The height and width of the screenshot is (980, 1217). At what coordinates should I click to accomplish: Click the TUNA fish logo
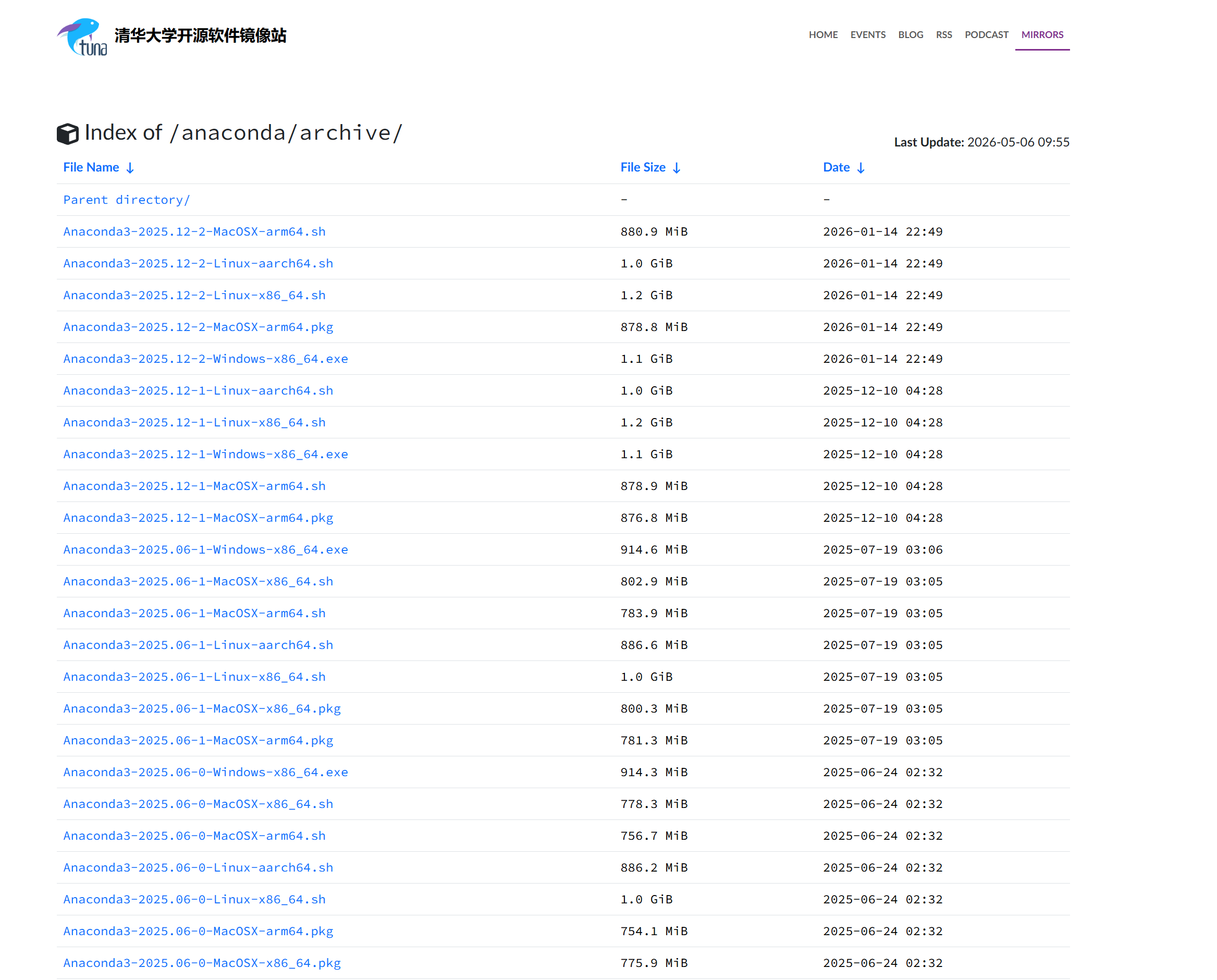click(x=82, y=36)
